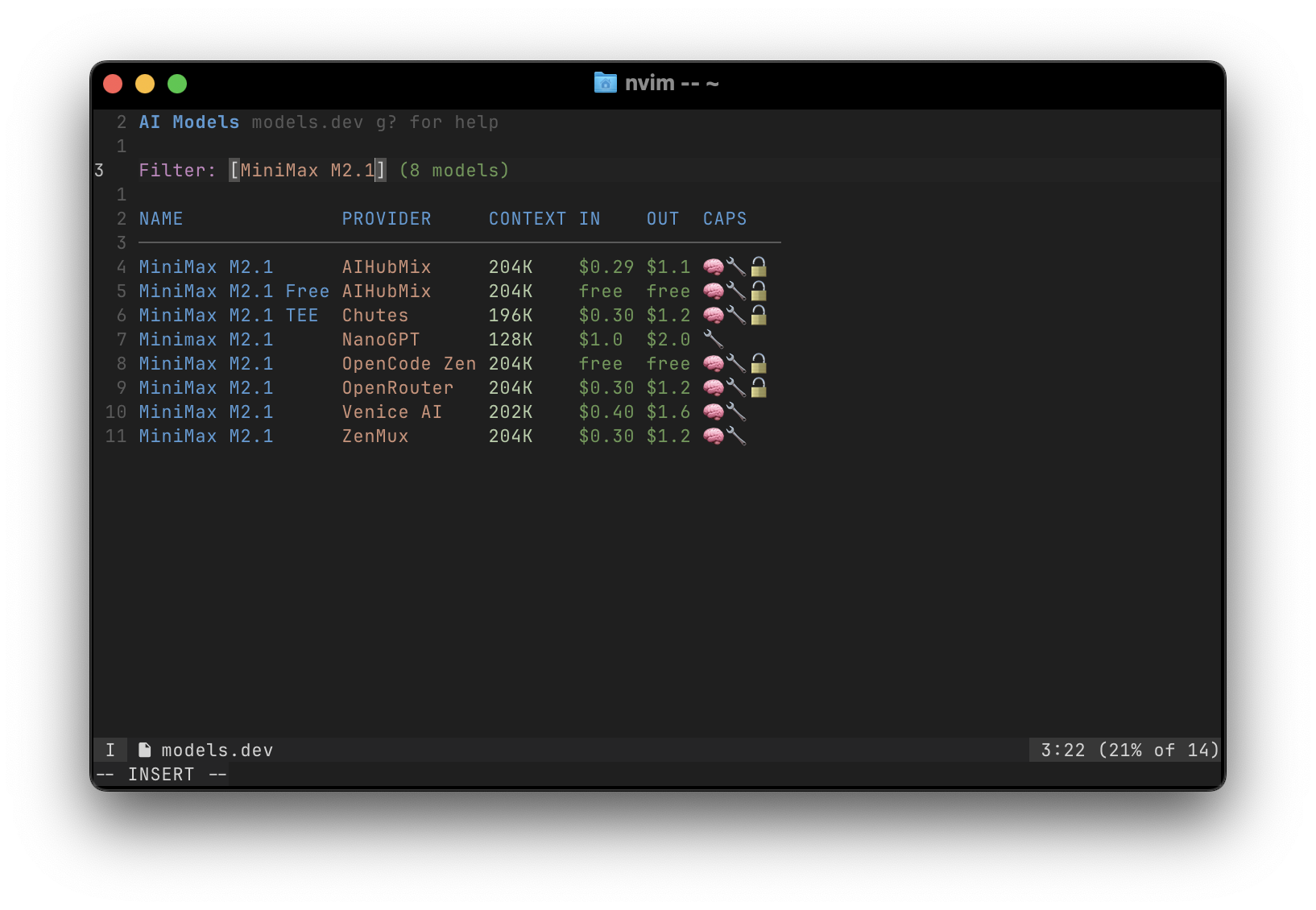Click the wrench icon in the Chutes row
Image resolution: width=1316 pixels, height=910 pixels.
736,315
